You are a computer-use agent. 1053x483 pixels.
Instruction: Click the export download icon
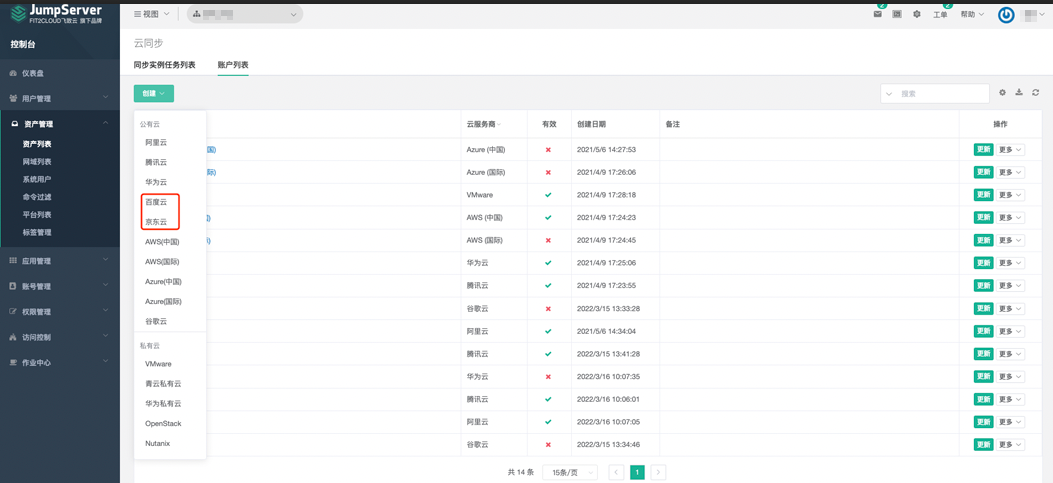[1019, 93]
